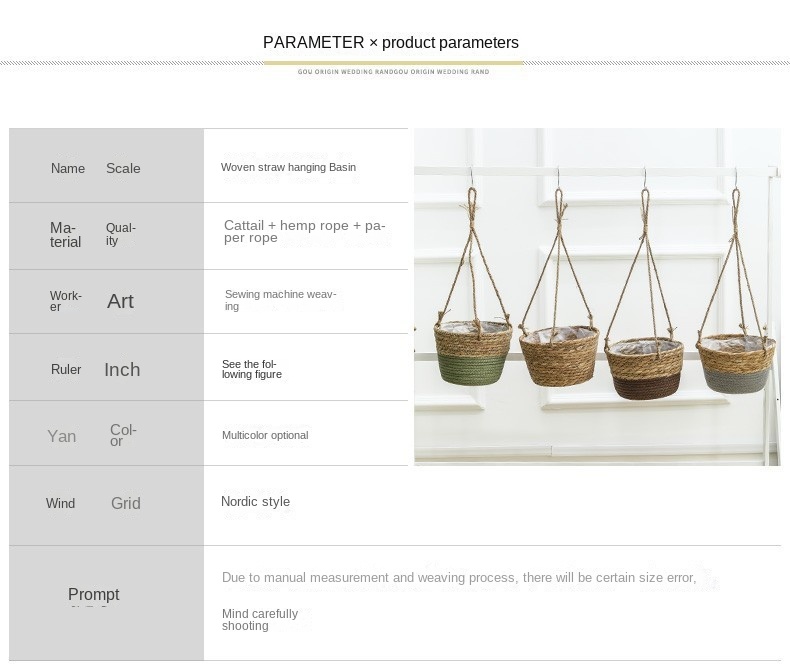Click the brown-bottom hanging basket
Image resolution: width=790 pixels, height=670 pixels.
click(644, 369)
